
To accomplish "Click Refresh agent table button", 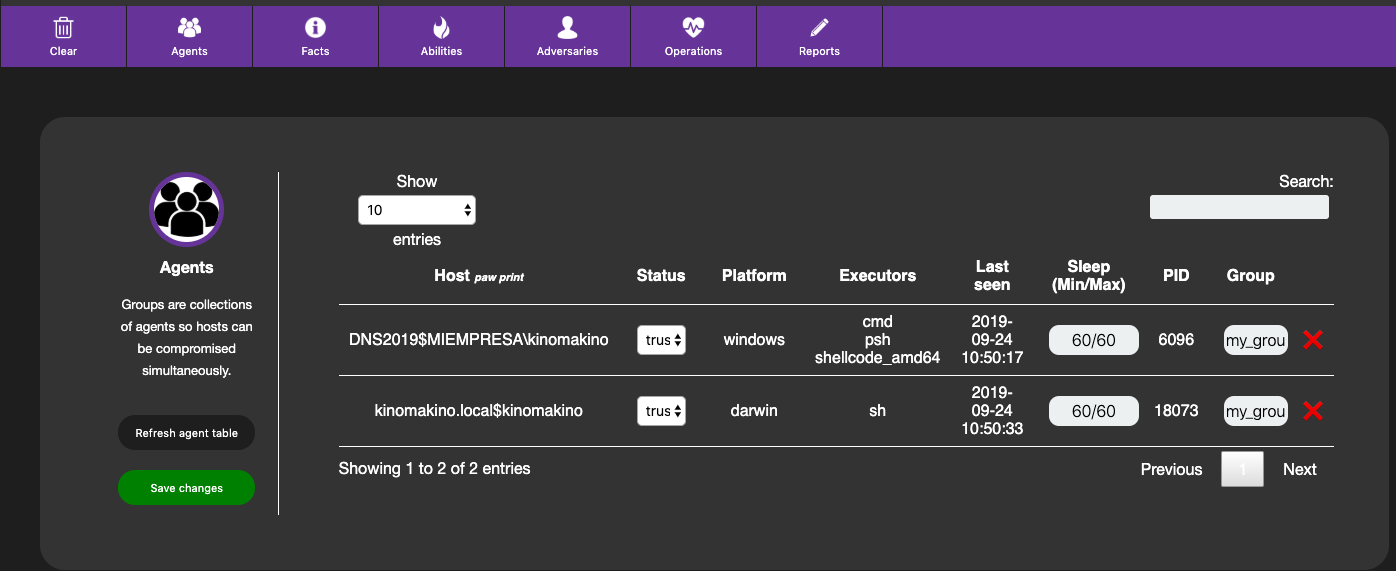I will click(x=187, y=433).
